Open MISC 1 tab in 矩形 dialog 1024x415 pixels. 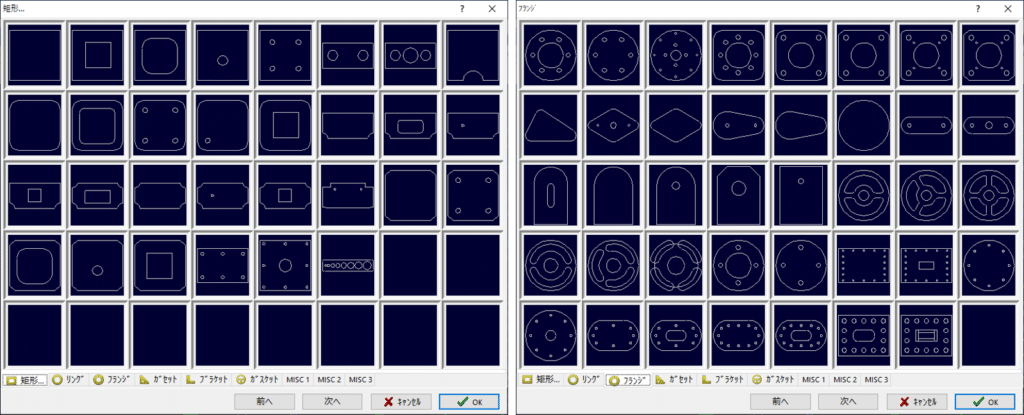pos(298,380)
